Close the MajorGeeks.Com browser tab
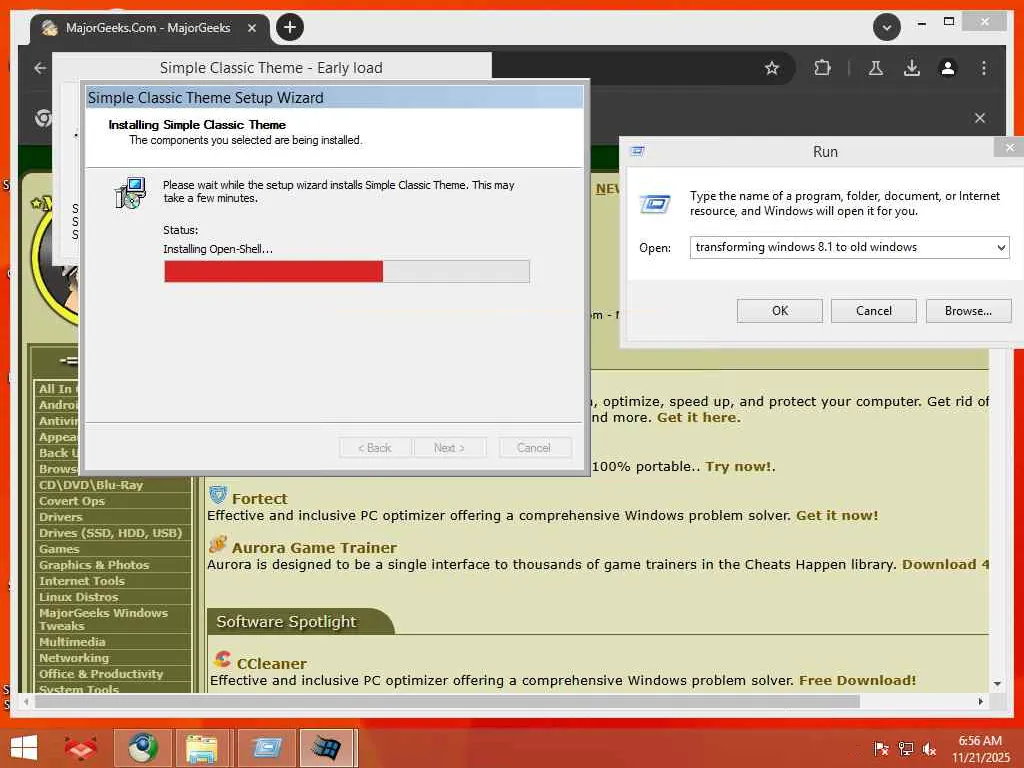The width and height of the screenshot is (1024, 768). click(x=251, y=28)
